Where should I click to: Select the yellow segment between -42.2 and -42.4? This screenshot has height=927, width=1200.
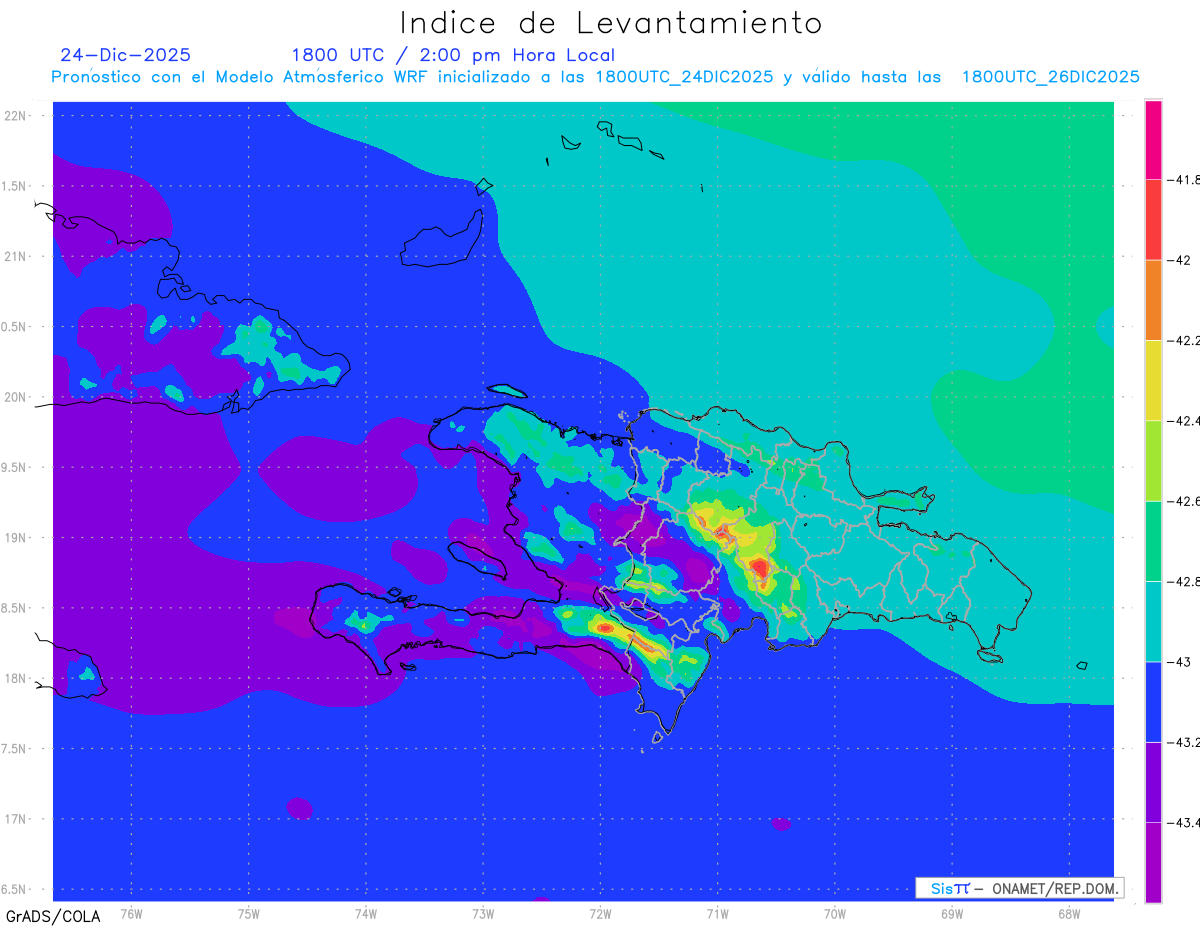1153,380
